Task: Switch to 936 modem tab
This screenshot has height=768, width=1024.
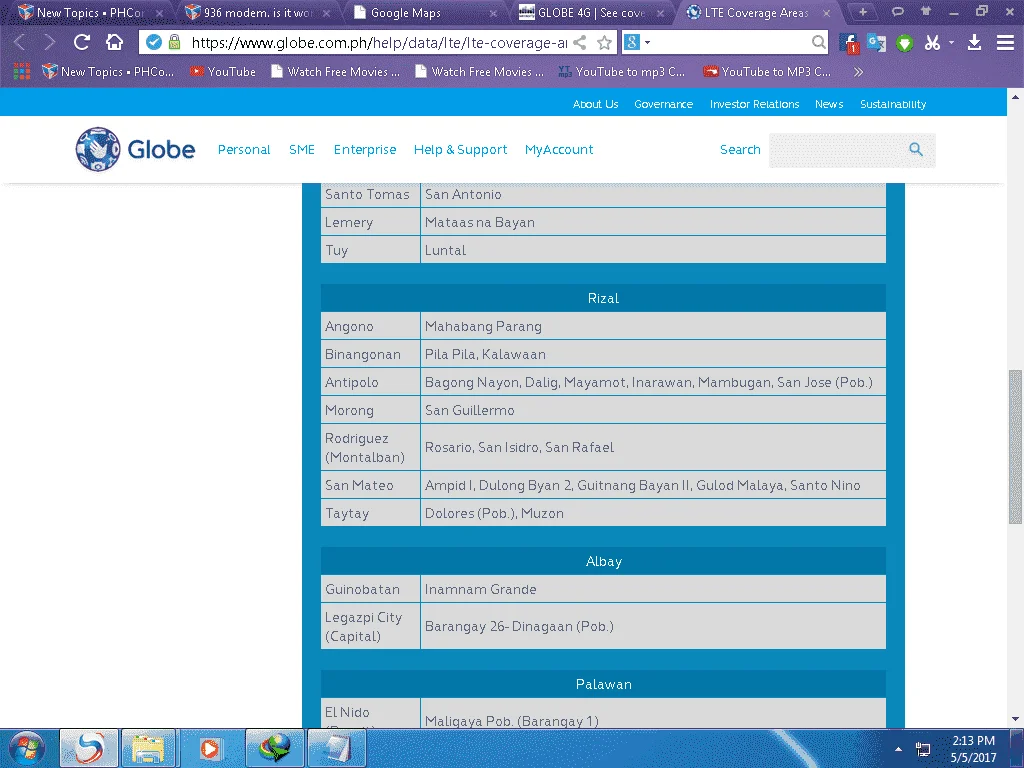Action: pos(258,12)
